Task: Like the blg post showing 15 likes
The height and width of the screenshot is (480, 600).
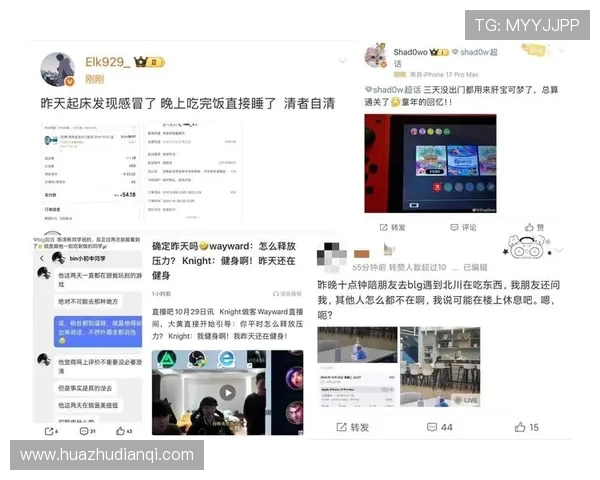Action: tap(527, 427)
